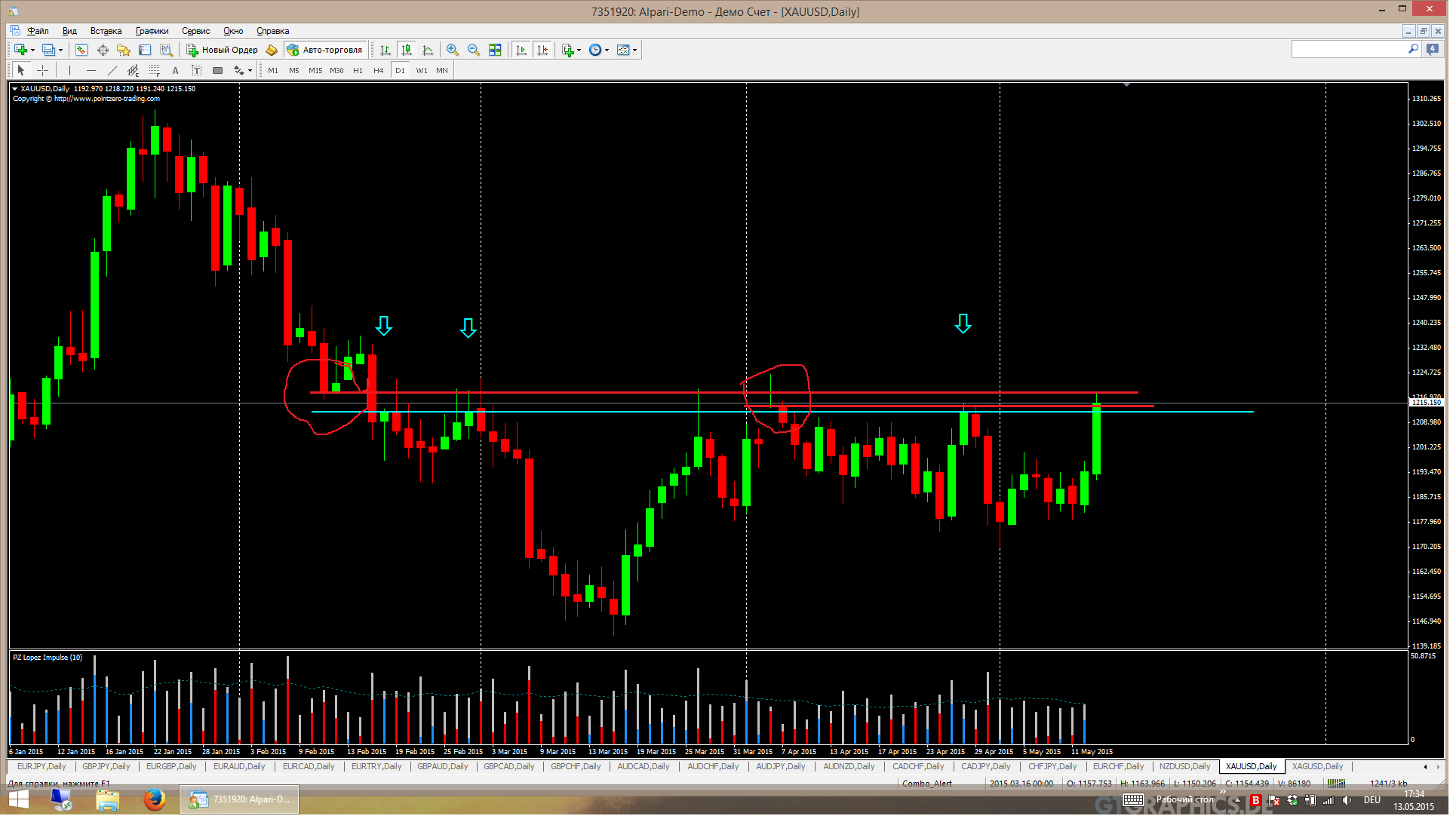This screenshot has height=819, width=1456.
Task: Expand the Templates dropdown arrow
Action: point(635,50)
